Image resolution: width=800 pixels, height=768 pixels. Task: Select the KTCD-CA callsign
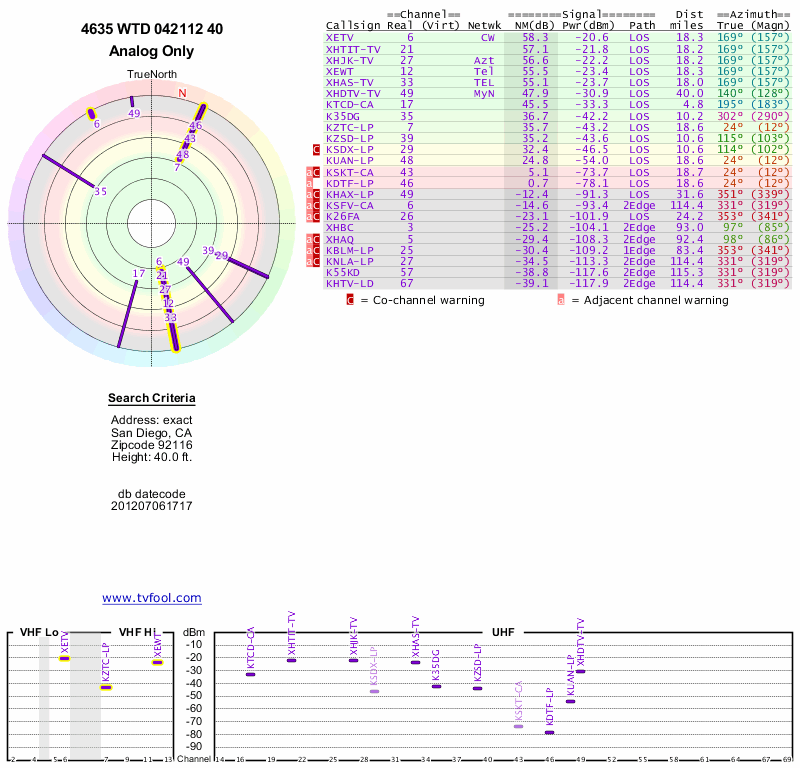350,105
